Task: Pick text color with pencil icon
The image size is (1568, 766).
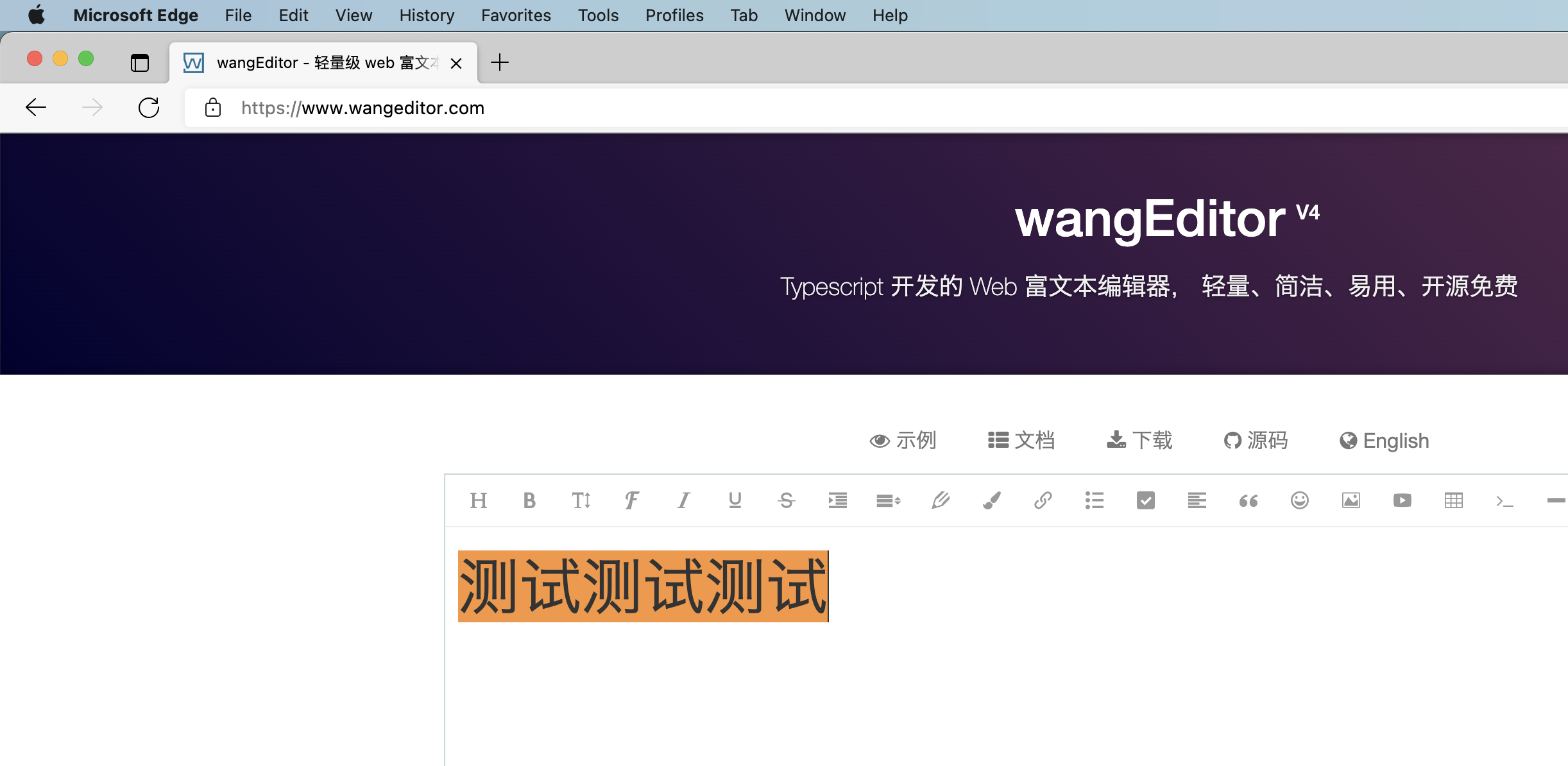Action: pyautogui.click(x=941, y=500)
